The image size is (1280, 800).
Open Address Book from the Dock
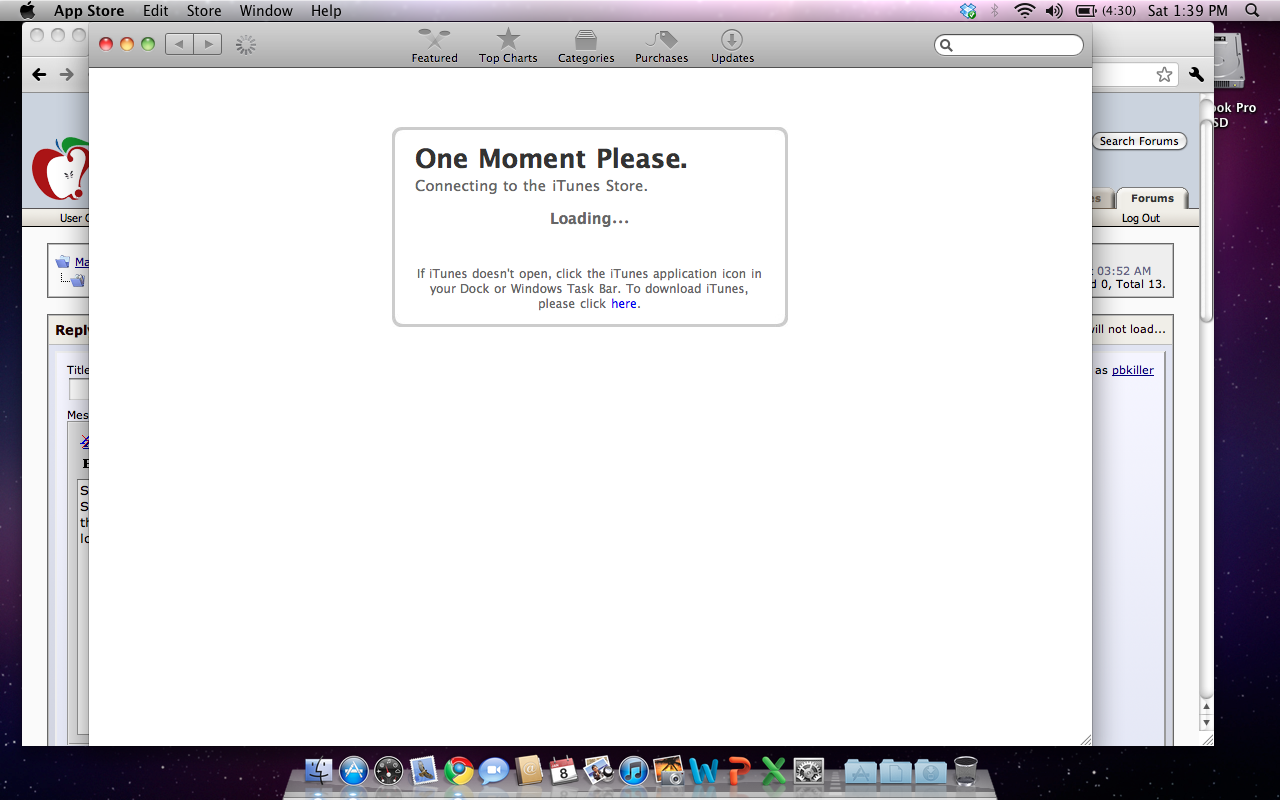[x=529, y=771]
